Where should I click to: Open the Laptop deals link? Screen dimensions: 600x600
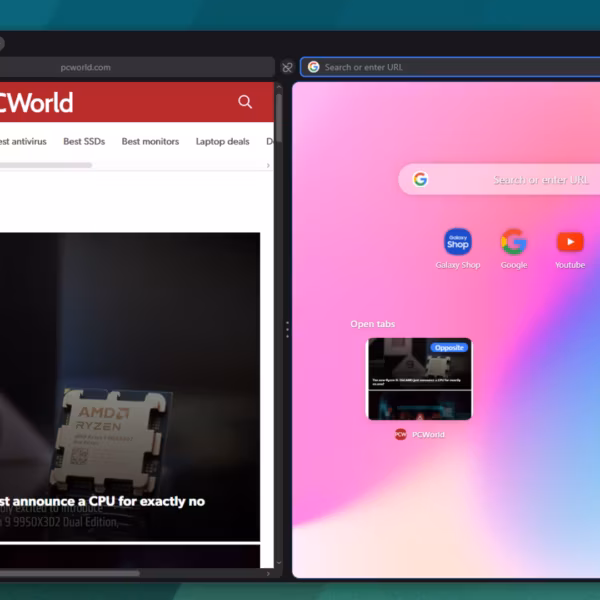(x=222, y=142)
